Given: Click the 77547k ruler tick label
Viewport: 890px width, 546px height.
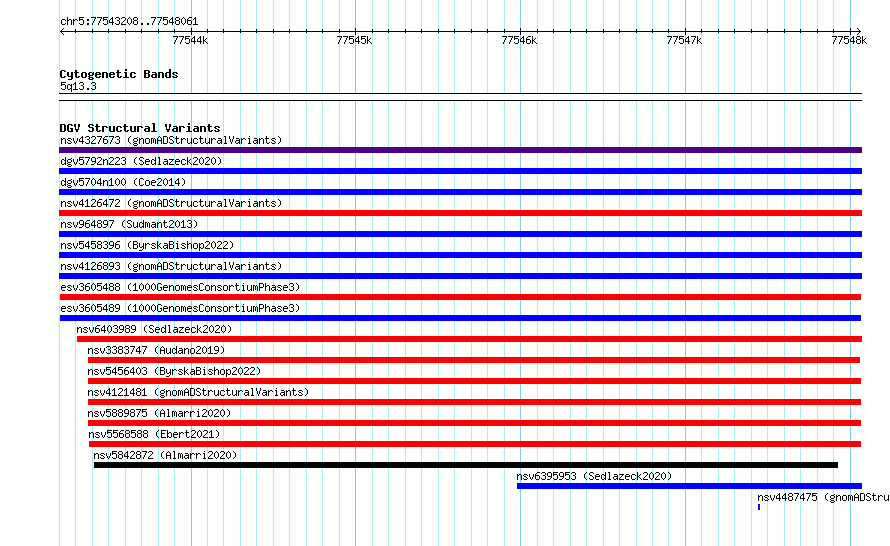Looking at the screenshot, I should [x=684, y=40].
